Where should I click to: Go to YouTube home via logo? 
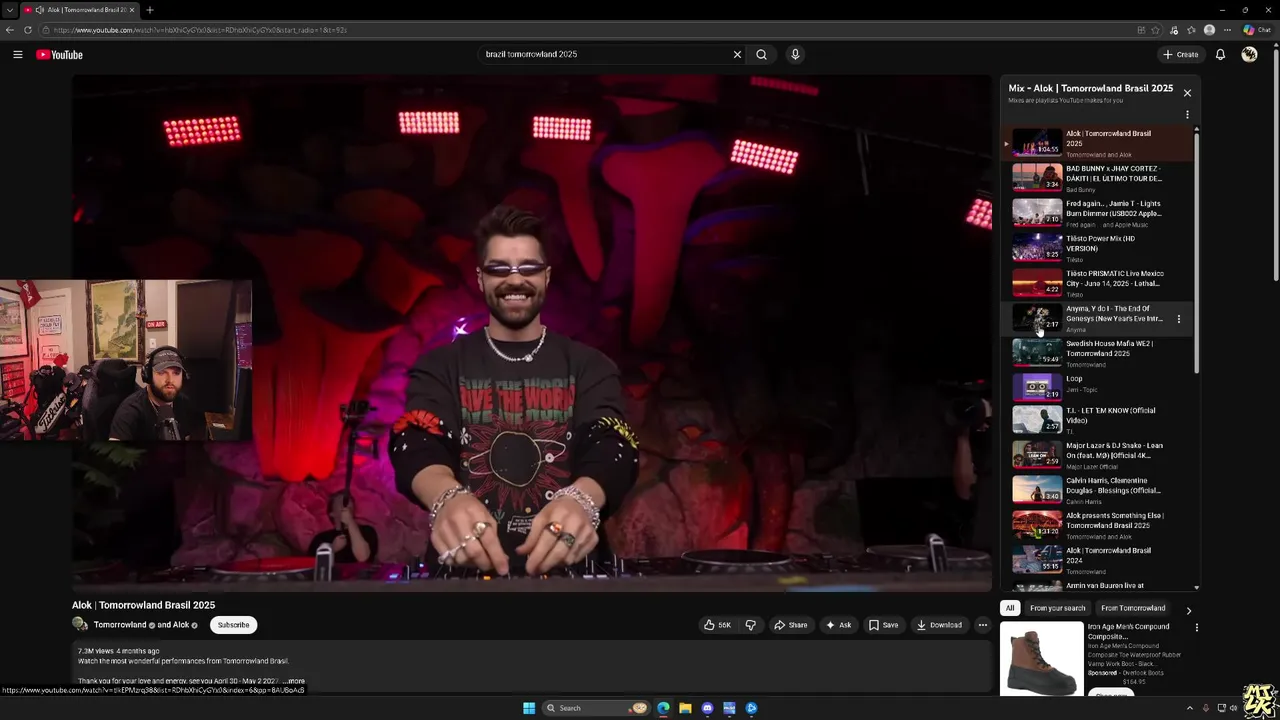59,54
